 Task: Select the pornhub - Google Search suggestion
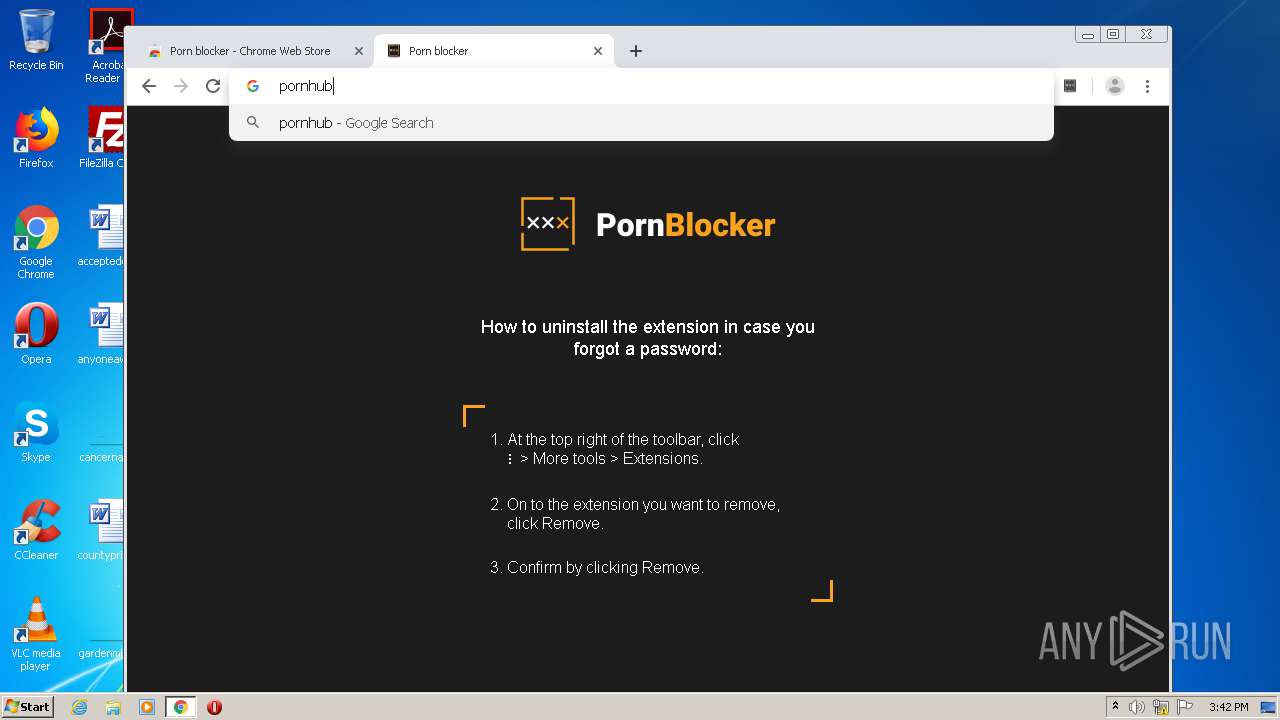641,123
